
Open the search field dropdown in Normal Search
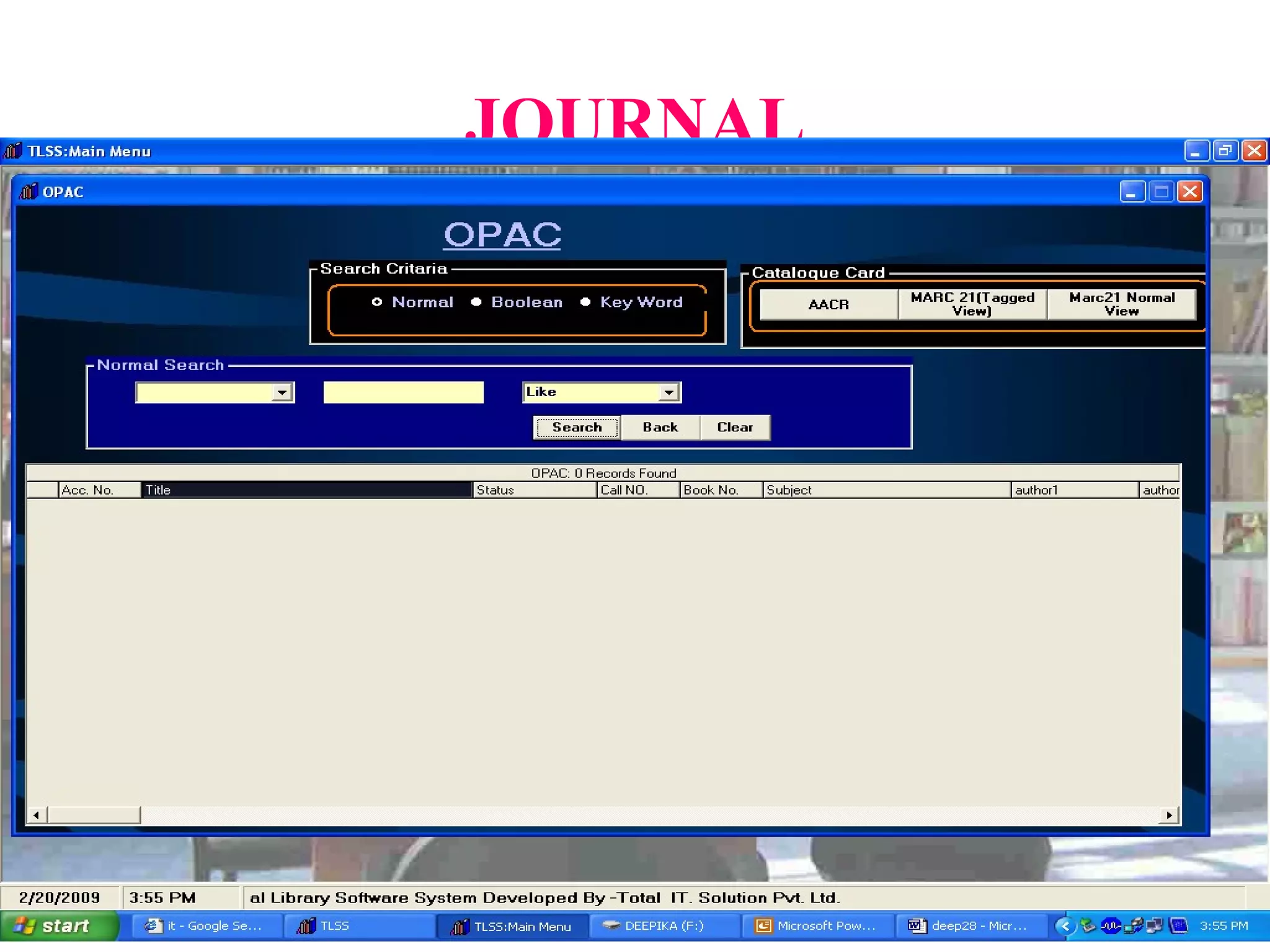[x=282, y=392]
